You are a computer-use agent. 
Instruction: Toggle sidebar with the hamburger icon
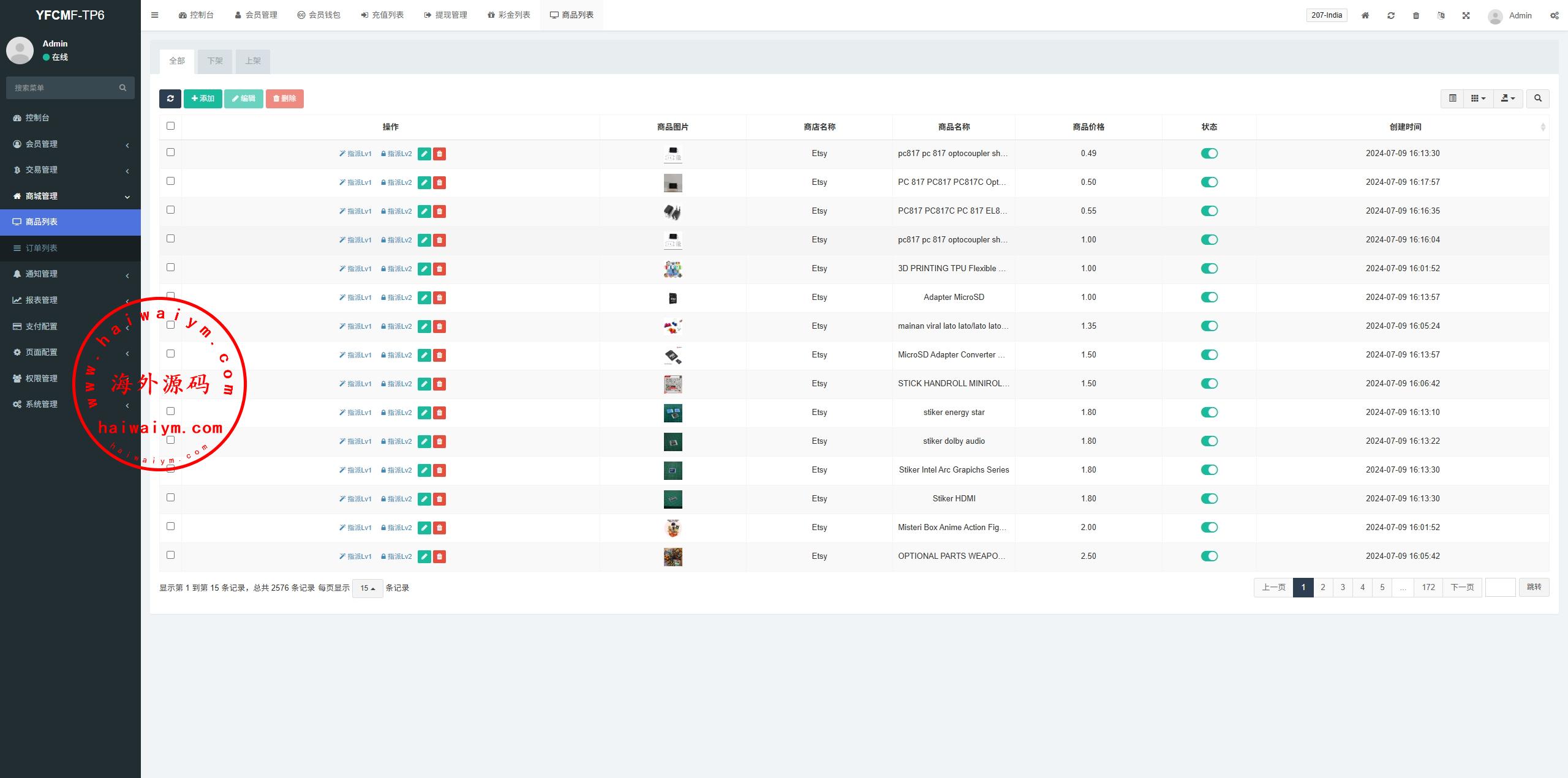[x=155, y=15]
